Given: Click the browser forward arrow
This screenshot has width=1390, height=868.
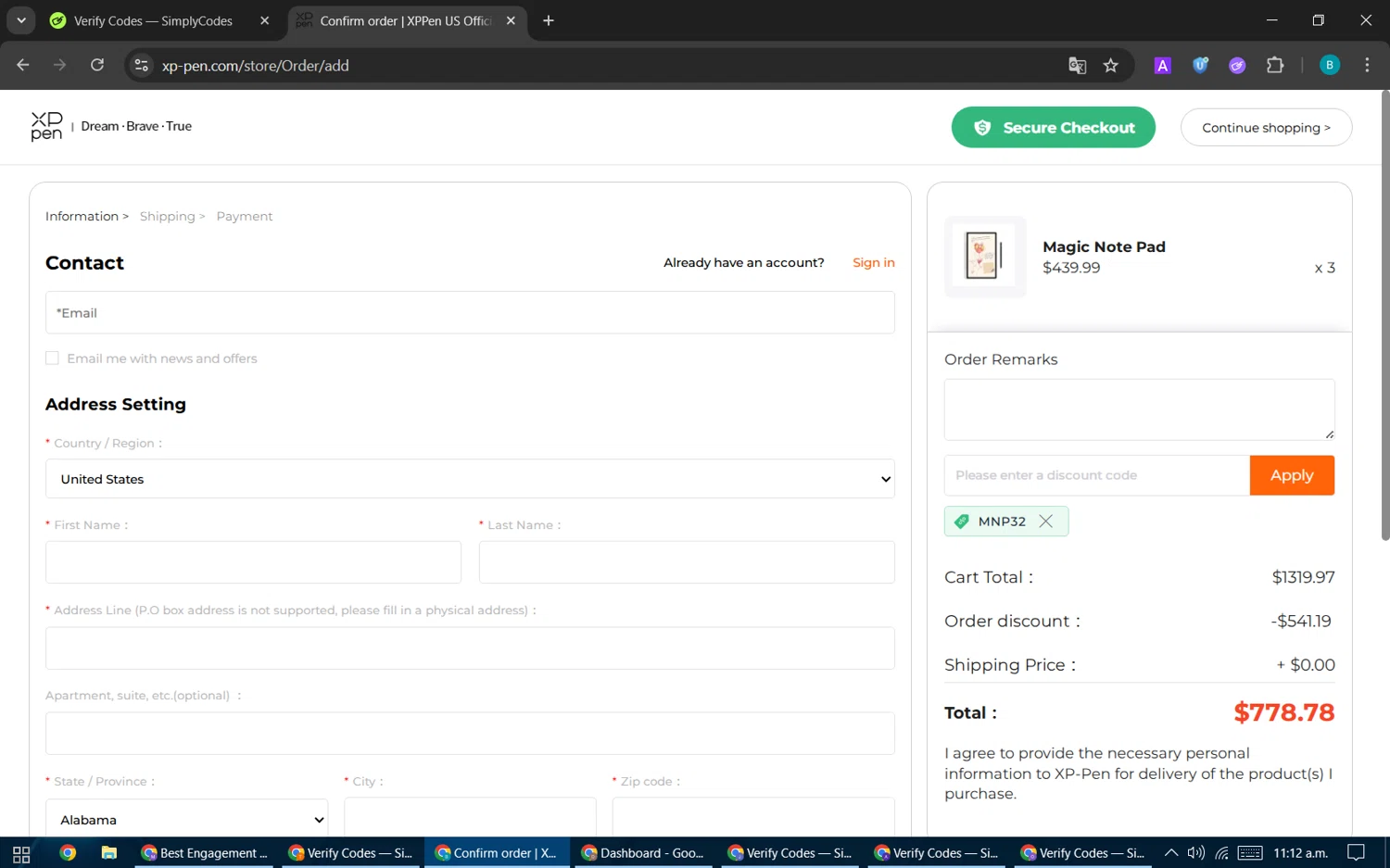Looking at the screenshot, I should coord(60,65).
